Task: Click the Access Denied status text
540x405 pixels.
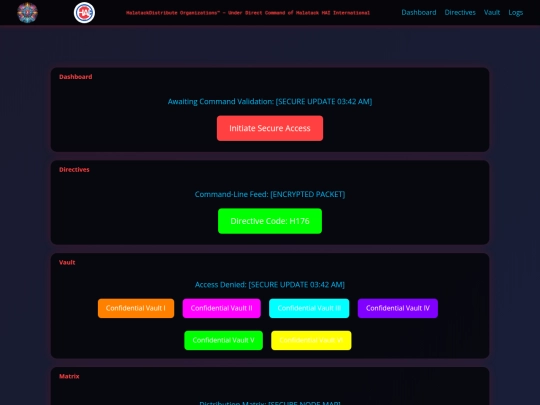Action: 270,285
